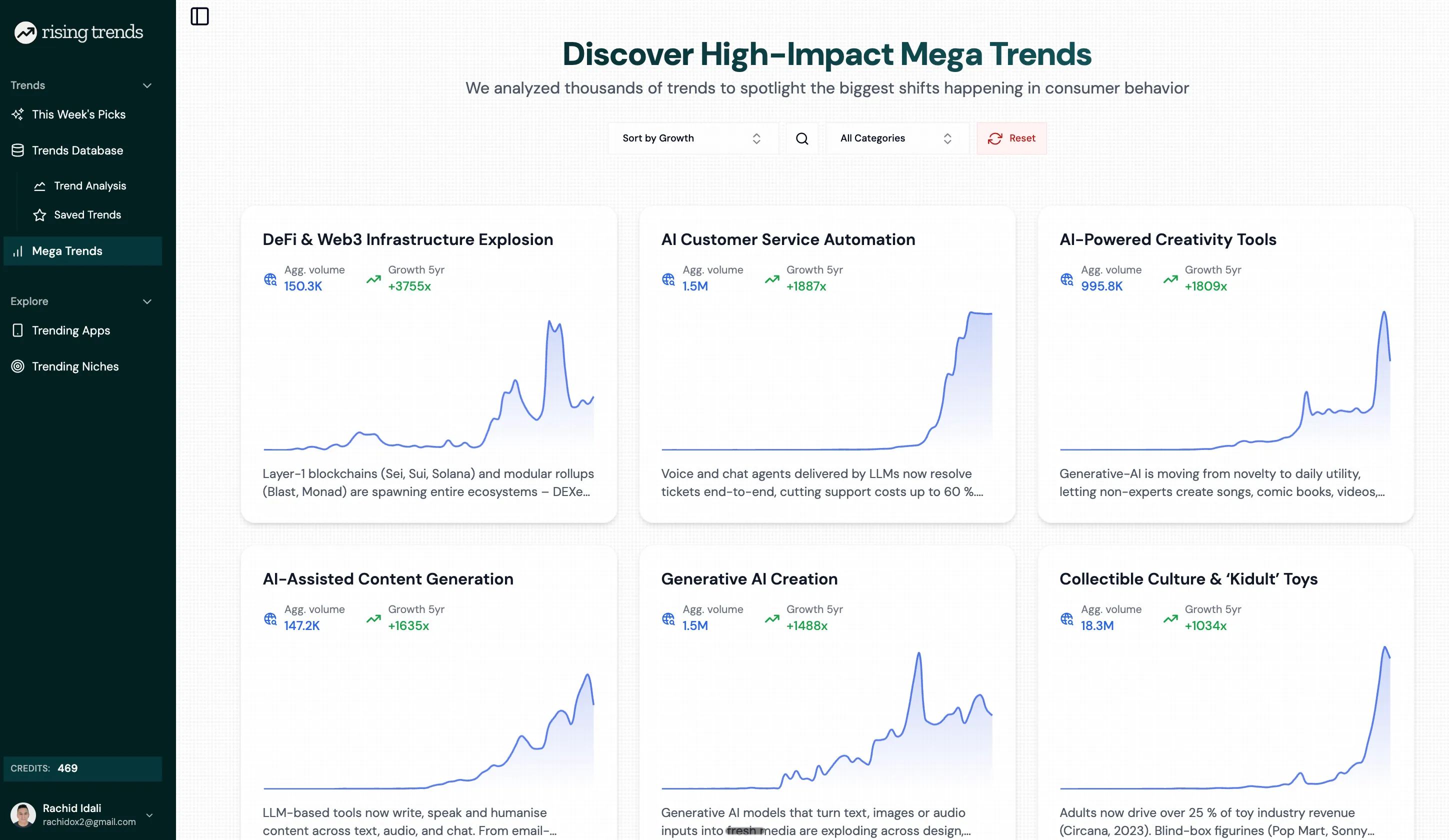Viewport: 1449px width, 840px height.
Task: Select the Saved Trends star icon
Action: coord(39,215)
